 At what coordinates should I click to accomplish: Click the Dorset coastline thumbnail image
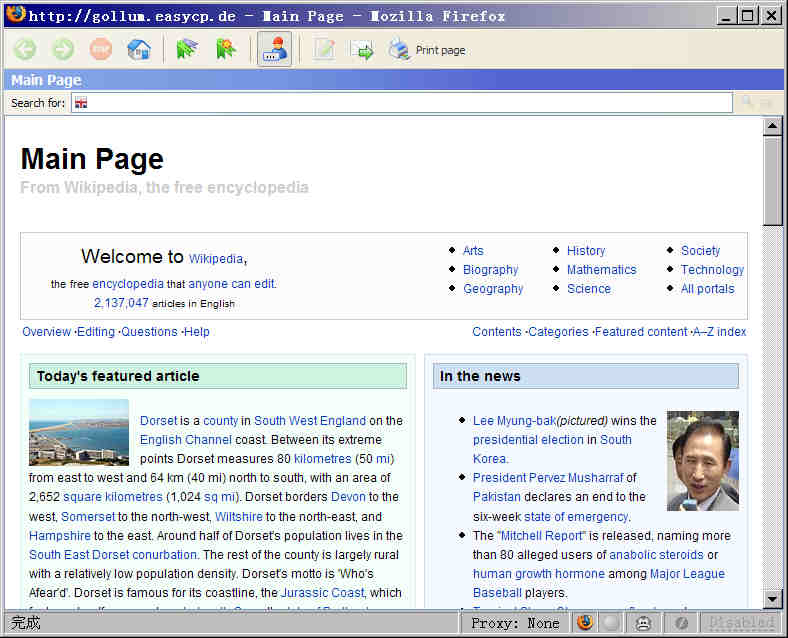pos(79,433)
